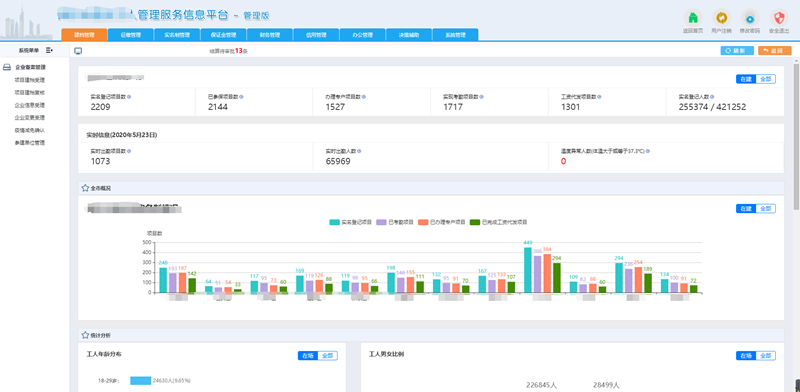Select 在建 toggle in the bar chart panel
This screenshot has height=392, width=800.
[x=745, y=209]
